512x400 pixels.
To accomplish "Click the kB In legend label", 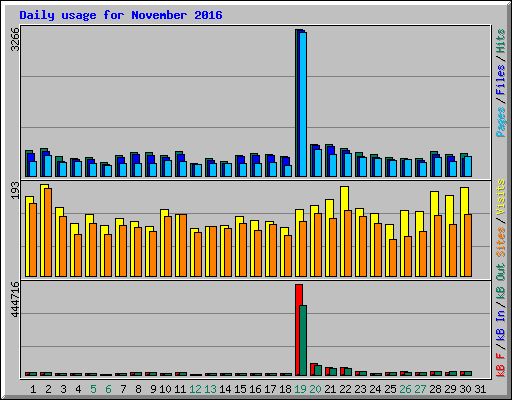I will pos(501,325).
